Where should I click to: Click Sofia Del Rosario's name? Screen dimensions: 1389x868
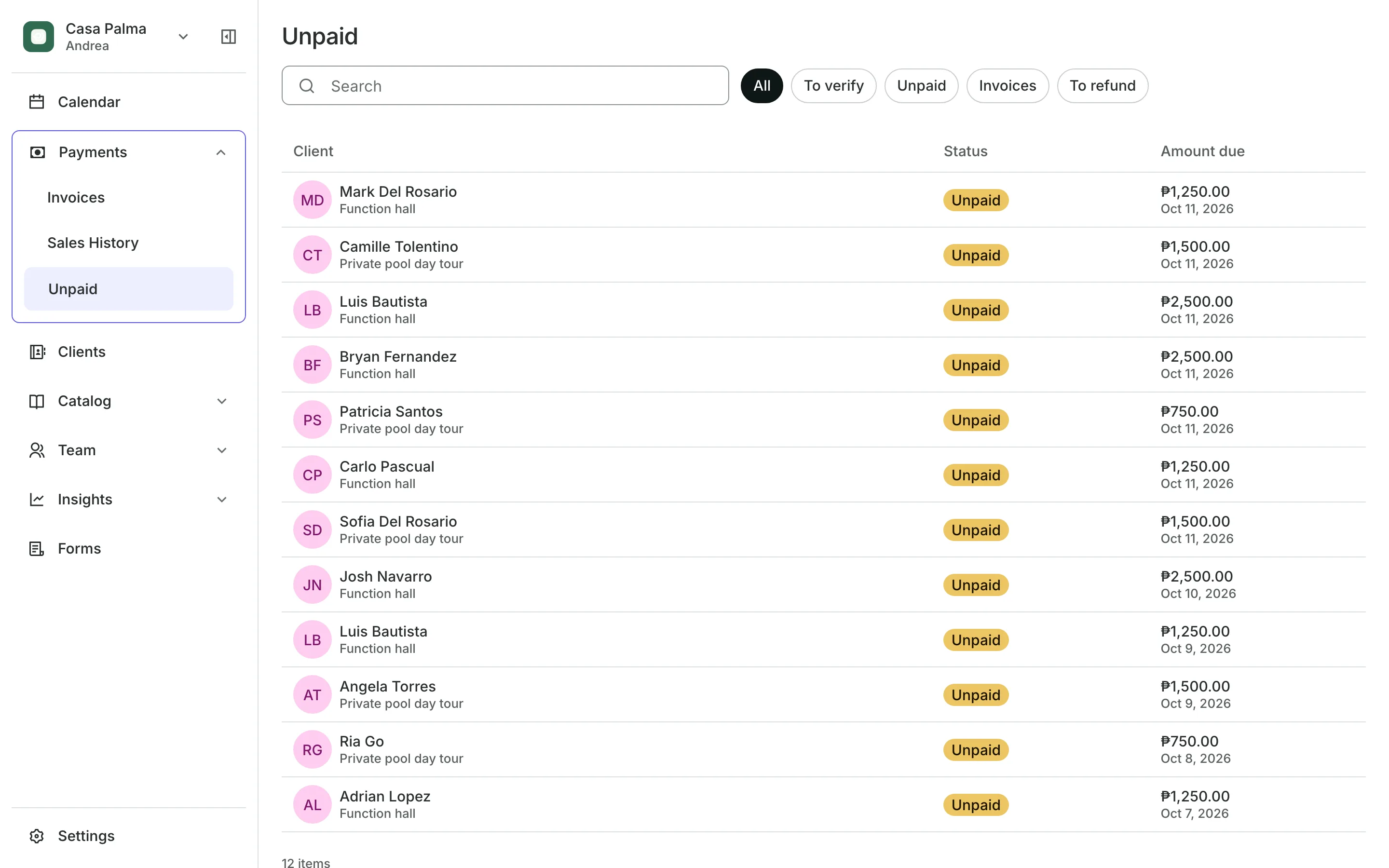pos(398,521)
